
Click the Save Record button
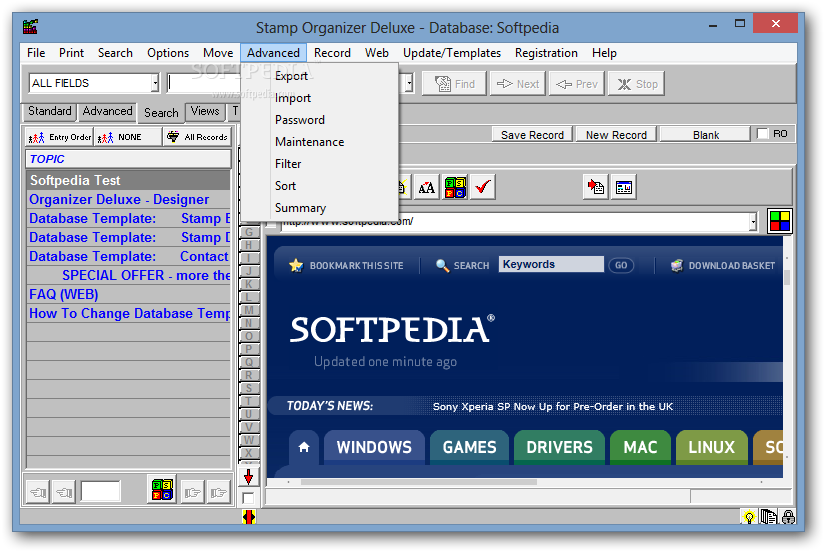pos(532,135)
